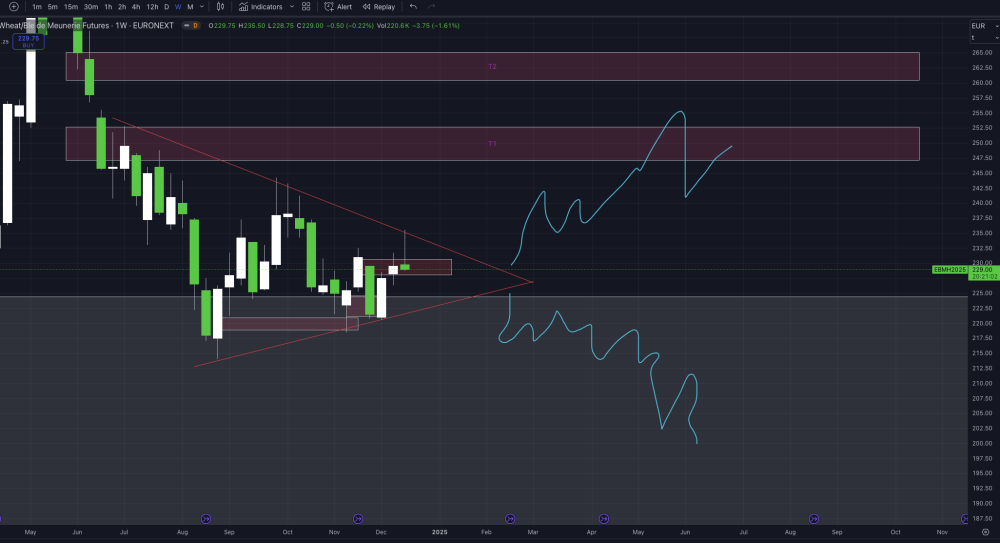This screenshot has width=1000, height=543.
Task: Click the high value H235.50
Action: (251, 26)
